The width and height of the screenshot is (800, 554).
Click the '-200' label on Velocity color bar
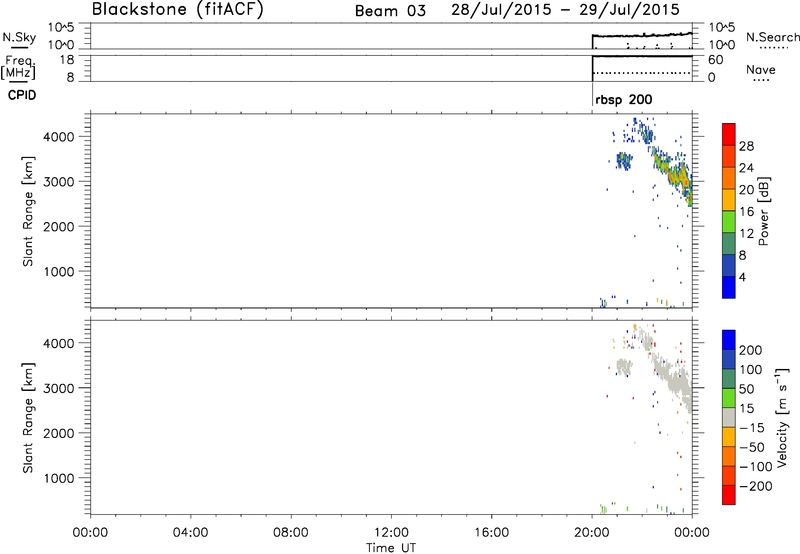[x=756, y=486]
